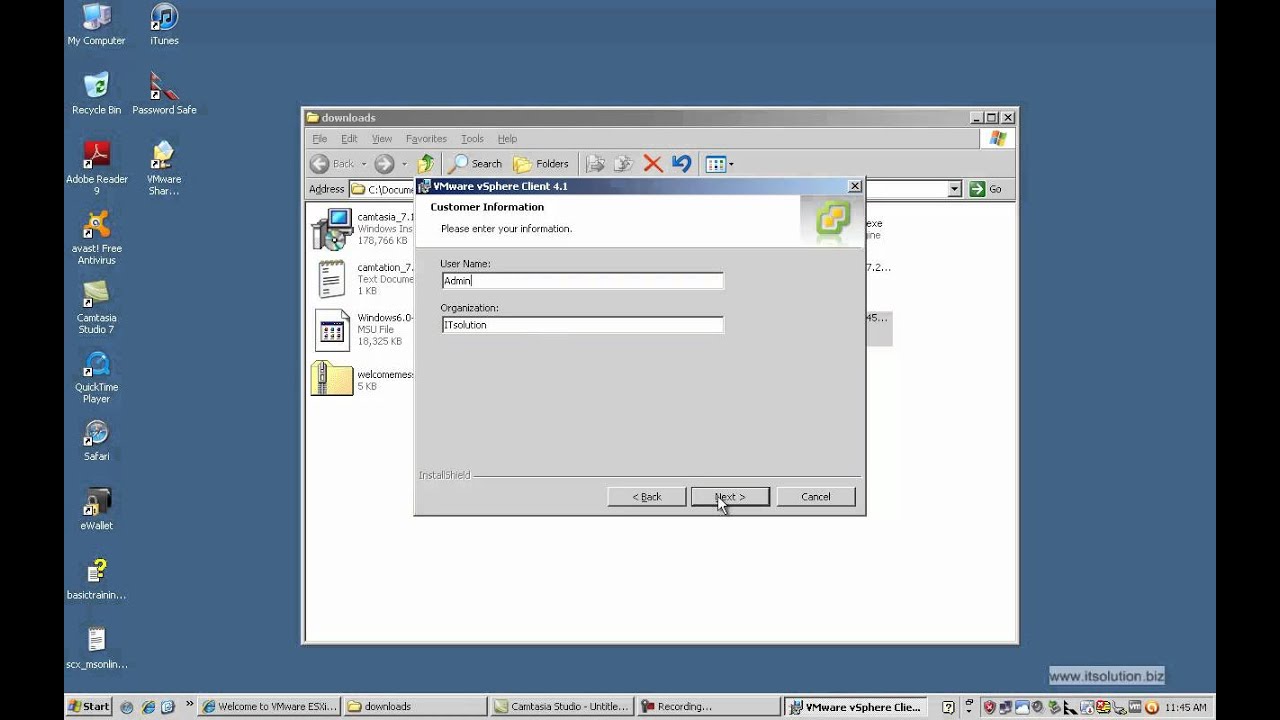Open View menu in downloads window
Viewport: 1280px width, 720px height.
pyautogui.click(x=382, y=139)
